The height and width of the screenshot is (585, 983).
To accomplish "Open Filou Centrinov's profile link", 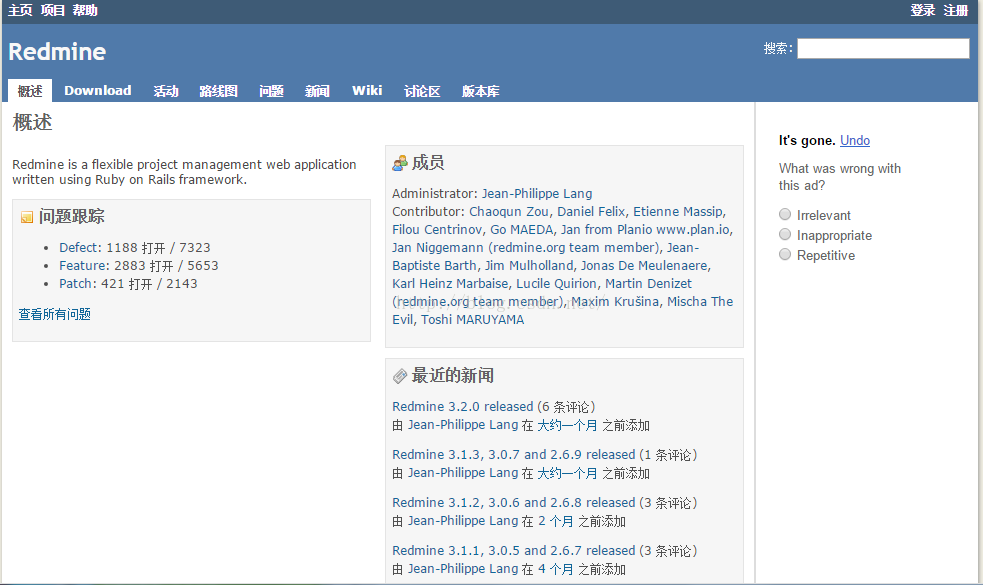I will pos(437,230).
